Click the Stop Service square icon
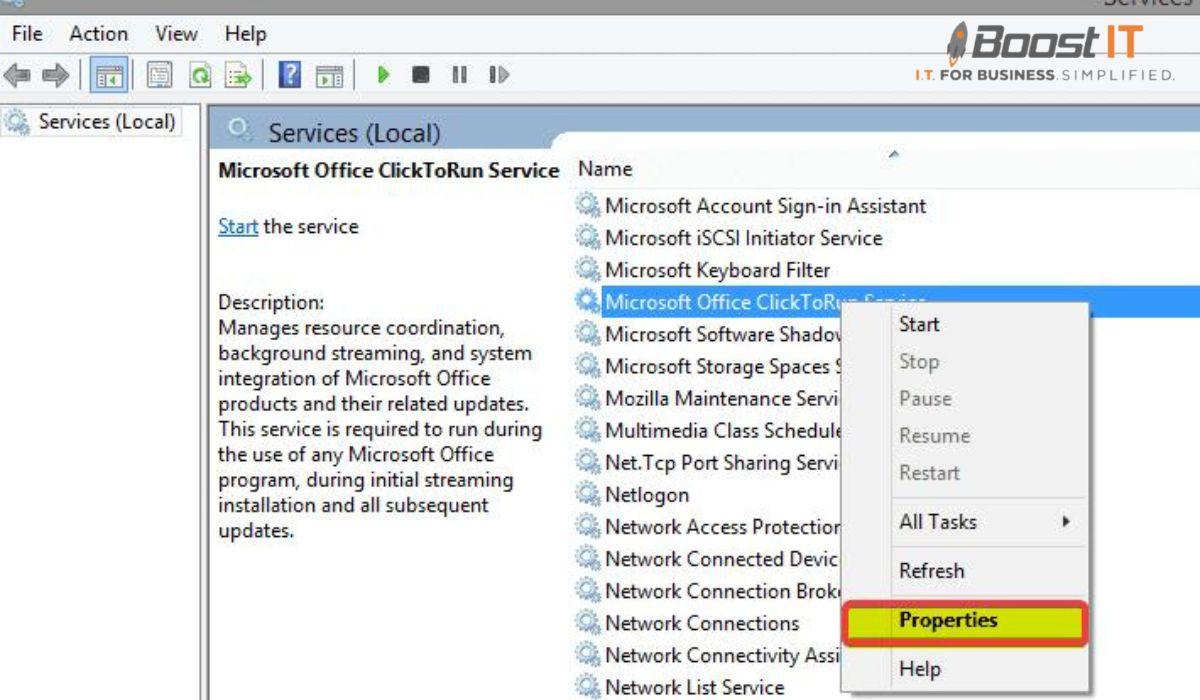Screen dimensions: 1200x700 (421, 75)
